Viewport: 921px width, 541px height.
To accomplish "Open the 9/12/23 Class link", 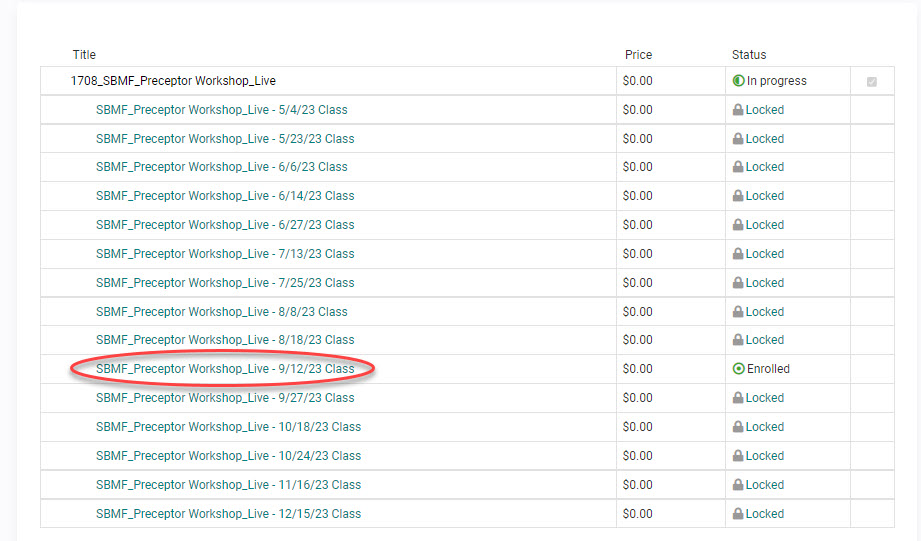I will [x=225, y=369].
